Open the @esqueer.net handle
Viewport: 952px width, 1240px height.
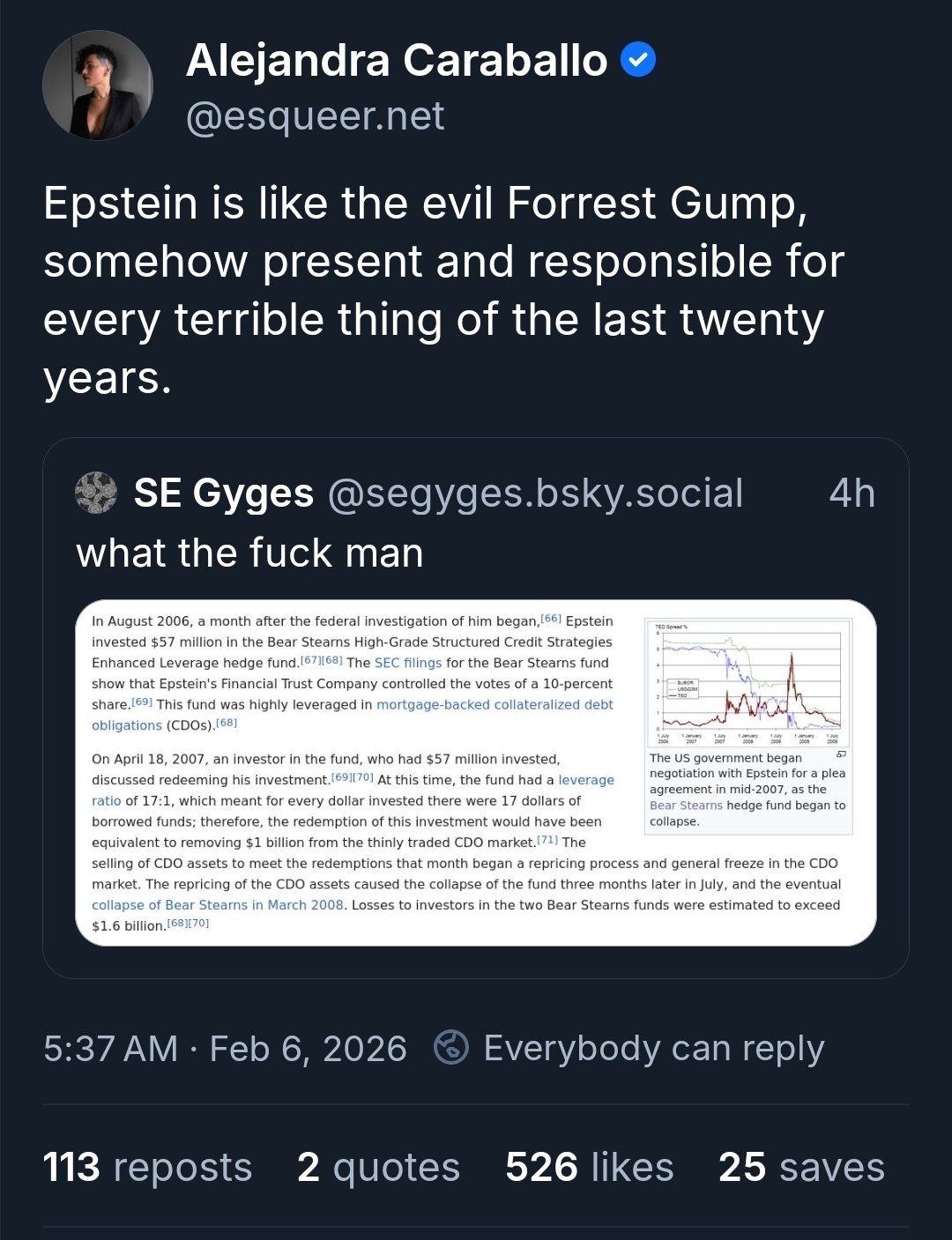click(315, 116)
